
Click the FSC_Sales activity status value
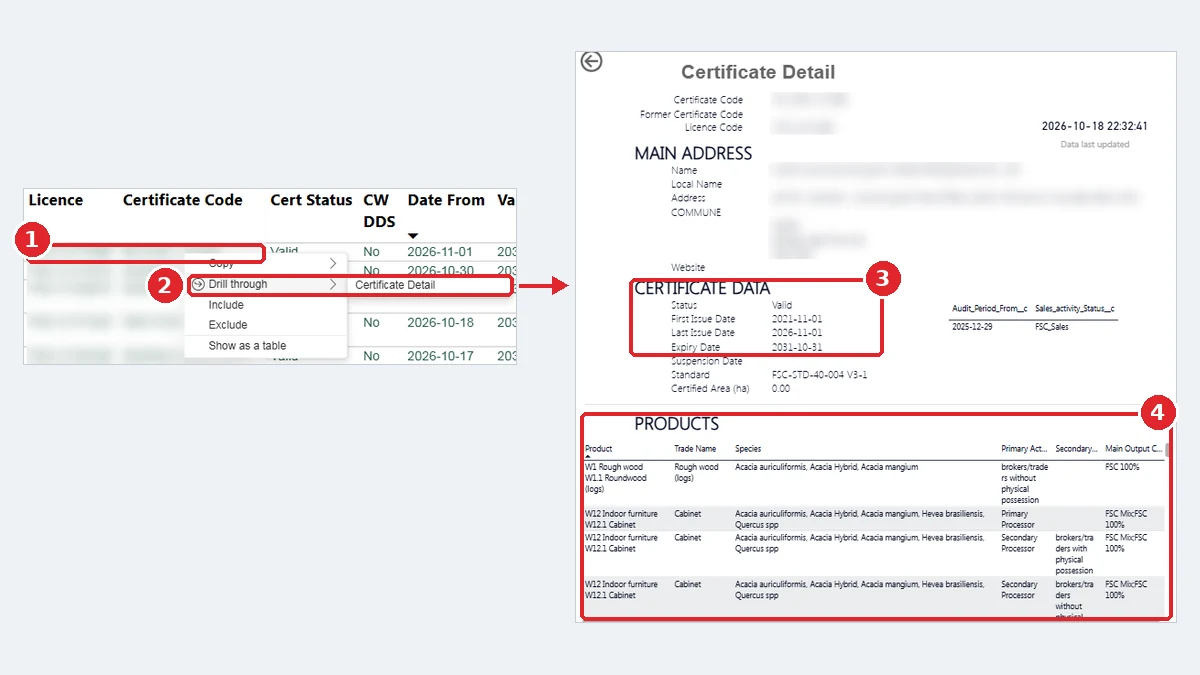tap(1052, 327)
